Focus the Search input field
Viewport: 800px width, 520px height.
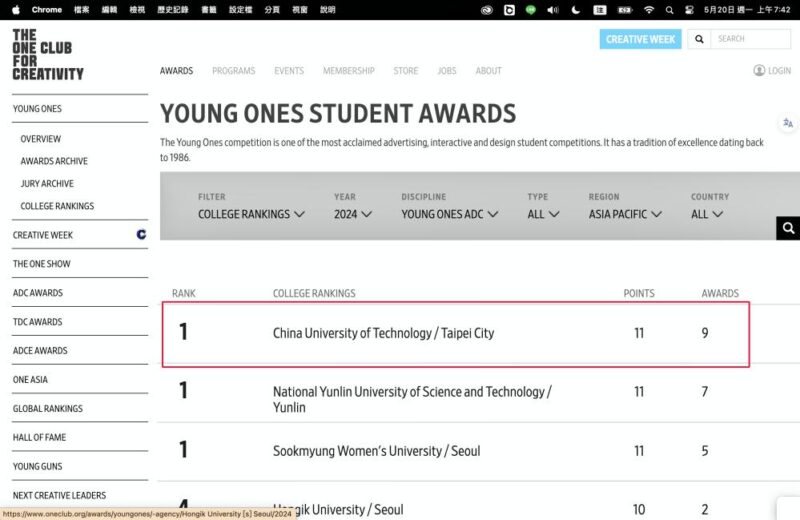[x=751, y=39]
